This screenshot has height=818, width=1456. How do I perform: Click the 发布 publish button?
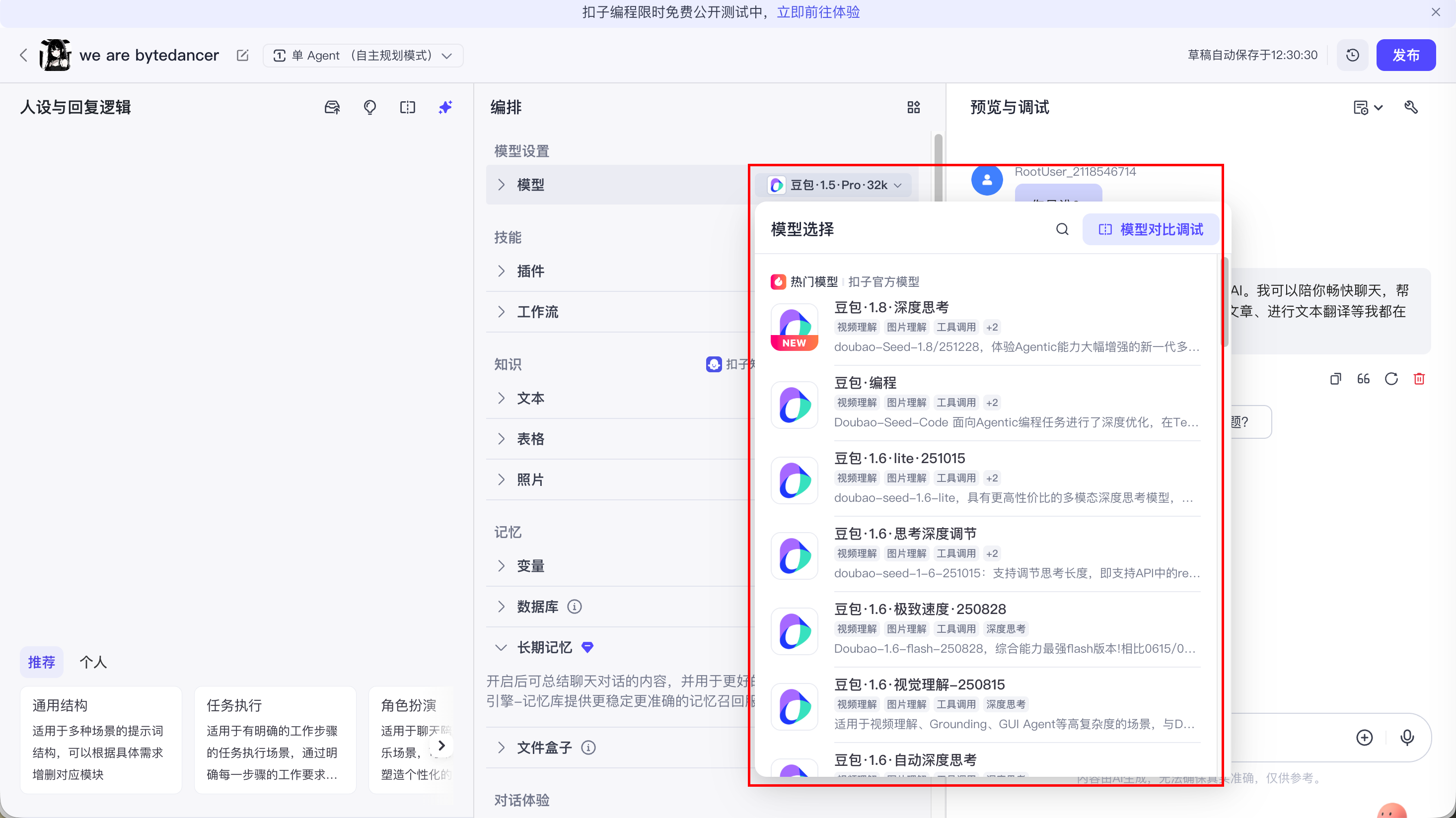coord(1405,56)
